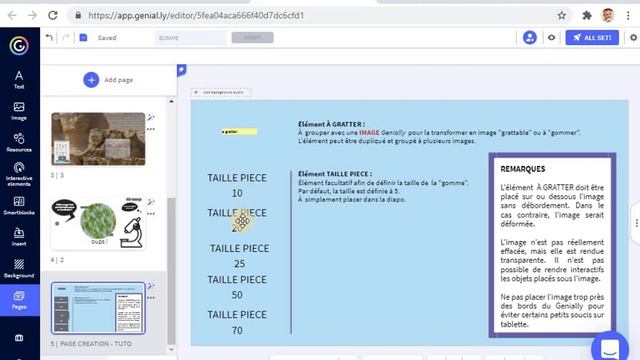Click page 5 transition wand icon
640x360 pixels.
[151, 286]
